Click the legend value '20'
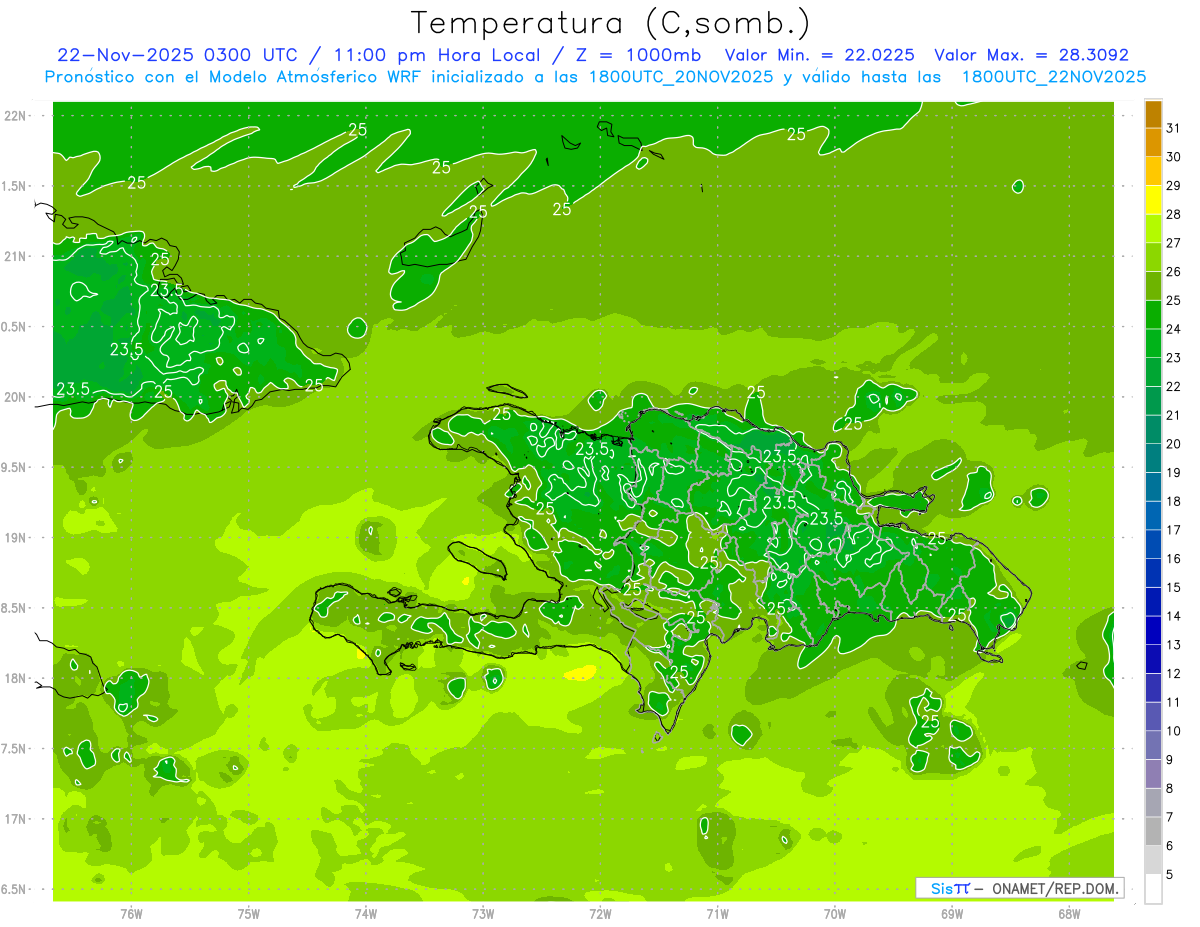Viewport: 1200px width, 927px height. click(1174, 444)
